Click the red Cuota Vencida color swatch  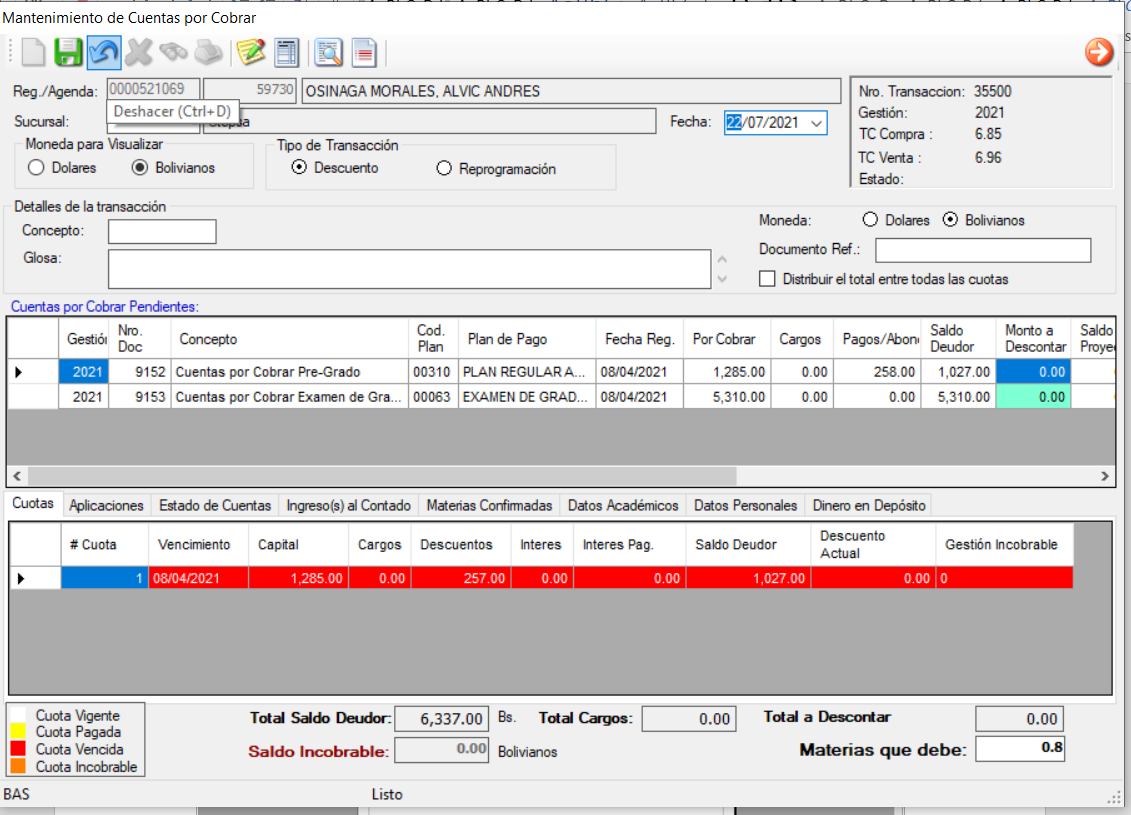click(x=18, y=749)
